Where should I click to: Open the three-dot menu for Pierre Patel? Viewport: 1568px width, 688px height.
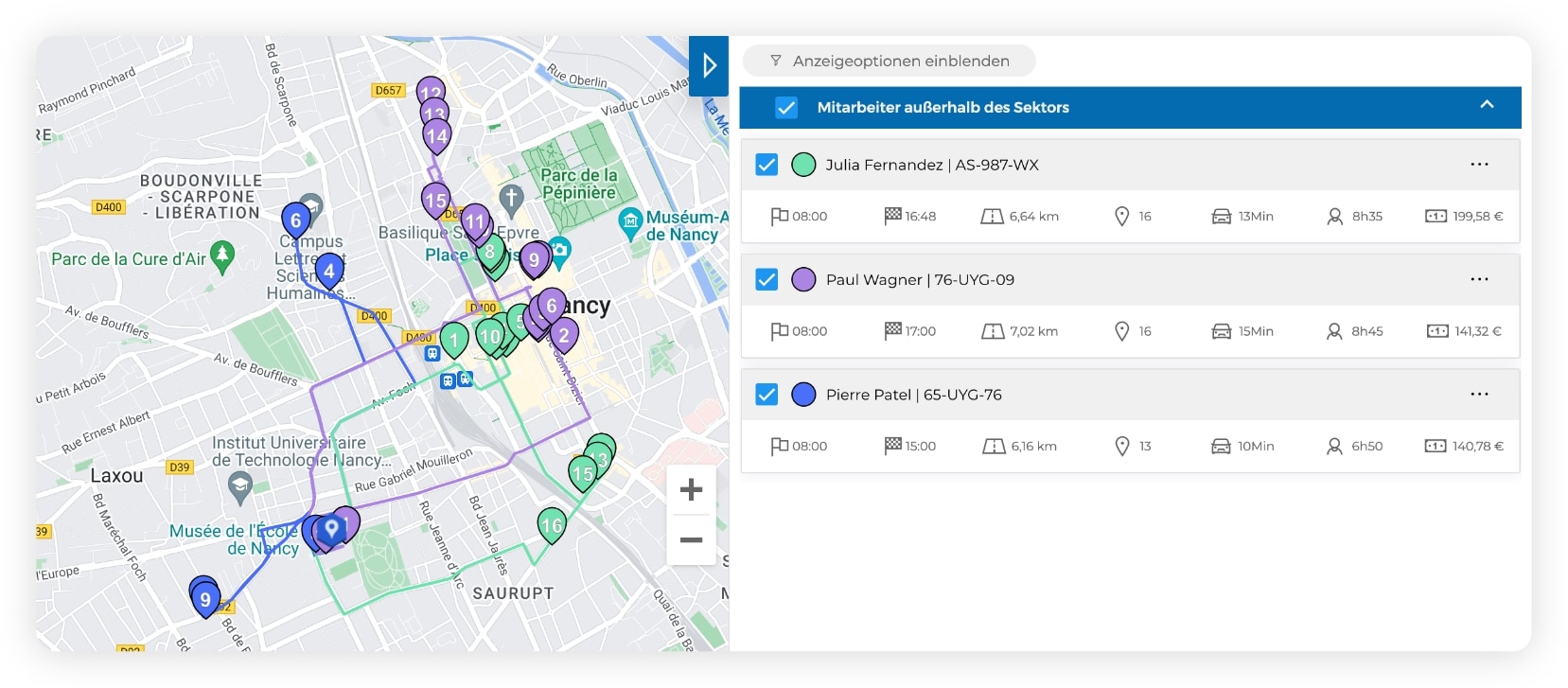[x=1479, y=395]
